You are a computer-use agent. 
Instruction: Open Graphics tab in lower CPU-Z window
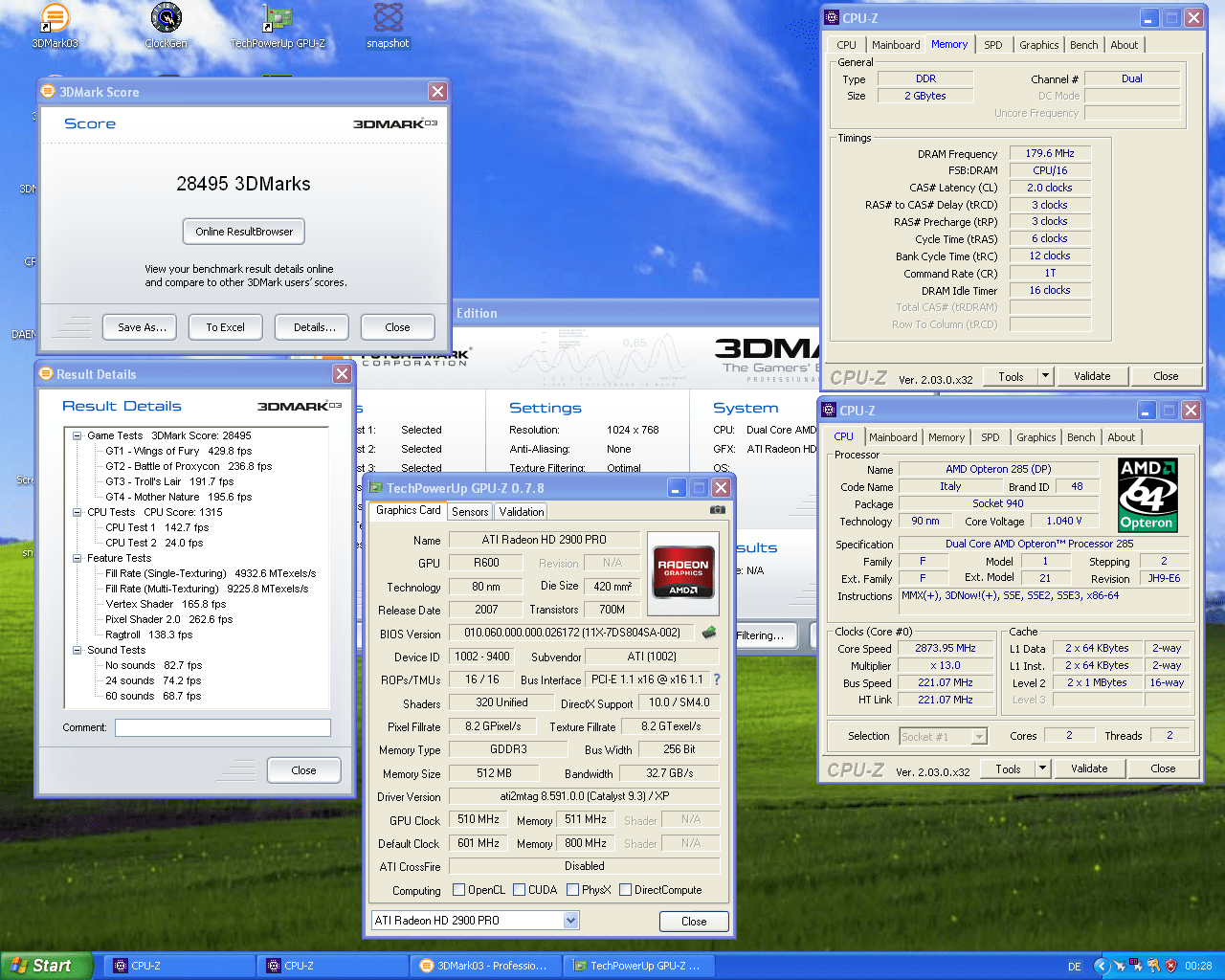pyautogui.click(x=1036, y=437)
